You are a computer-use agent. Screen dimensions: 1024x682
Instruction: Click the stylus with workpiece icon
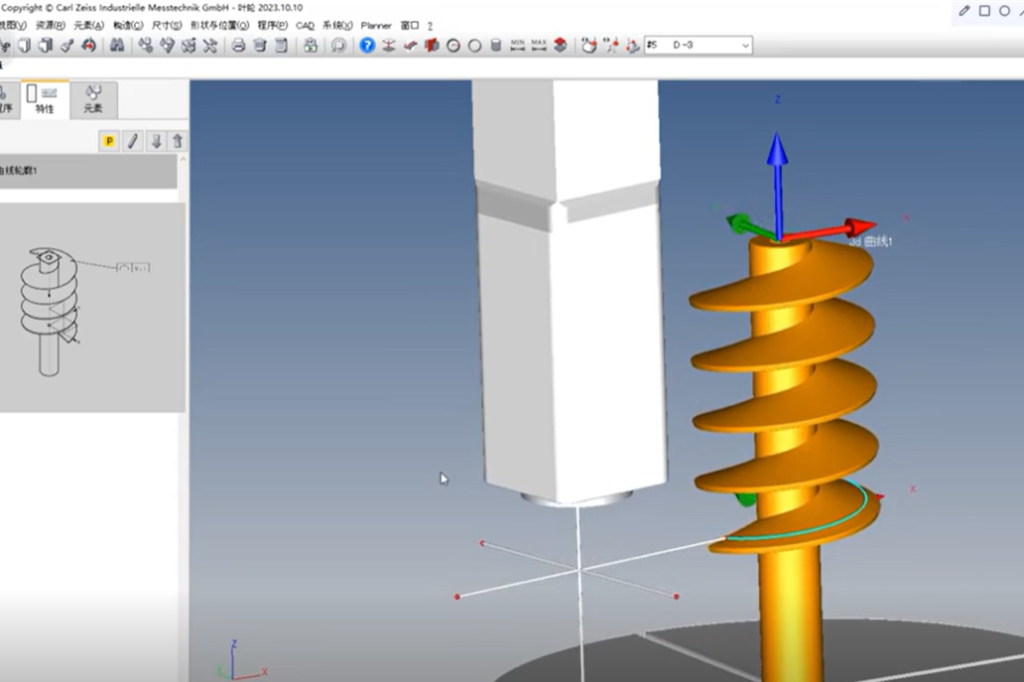coord(589,45)
